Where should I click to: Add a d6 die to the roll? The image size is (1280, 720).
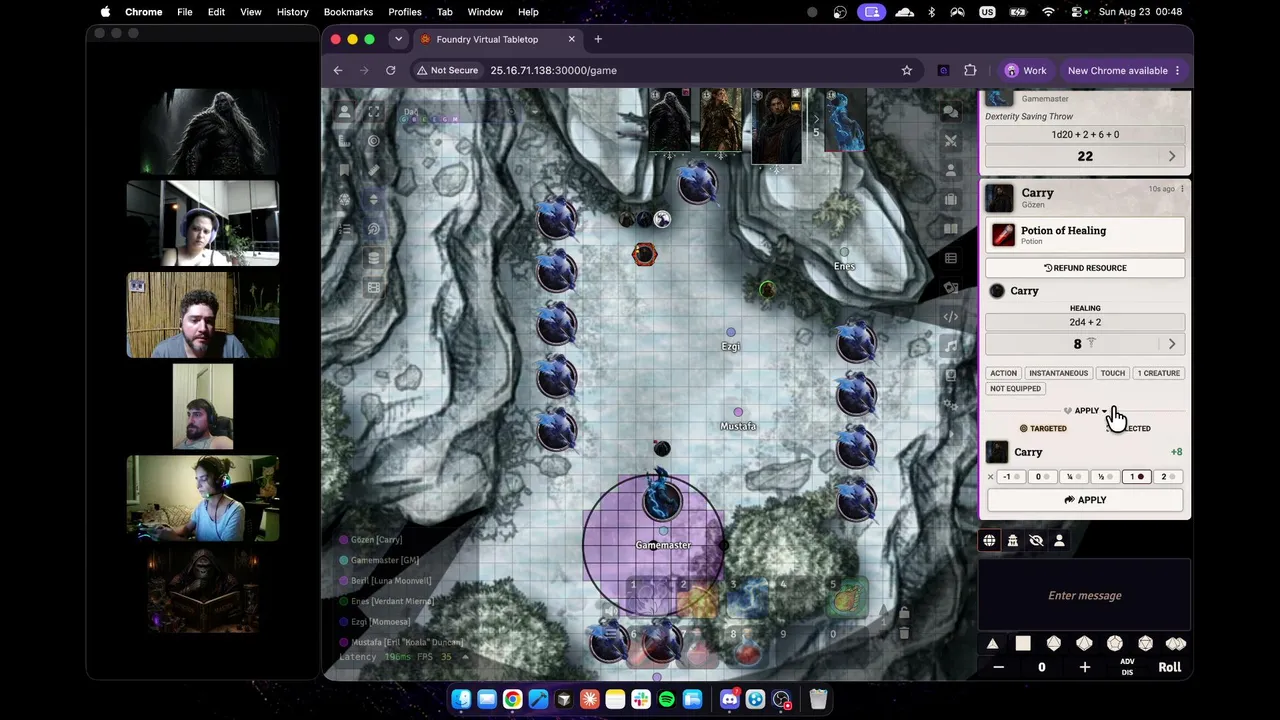(x=1023, y=644)
